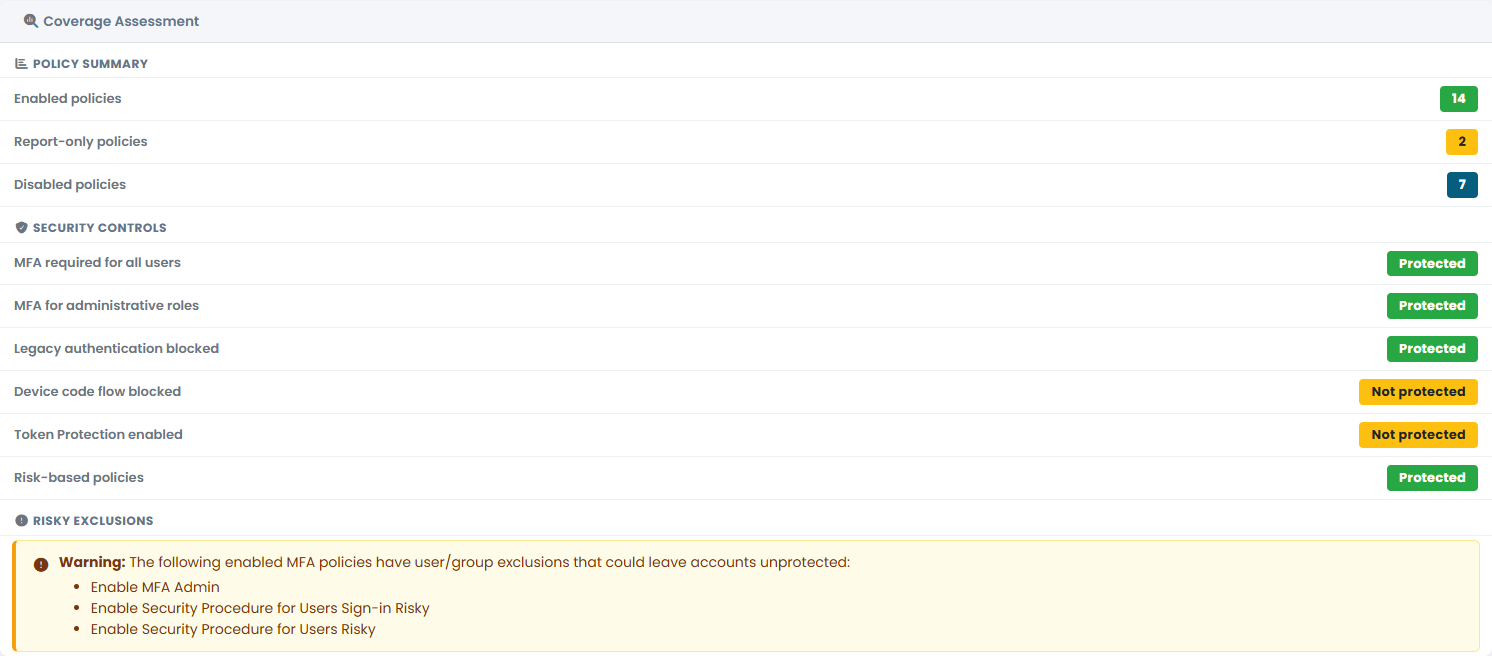Select the RISKY EXCLUSIONS section heading
This screenshot has width=1492, height=656.
[93, 521]
